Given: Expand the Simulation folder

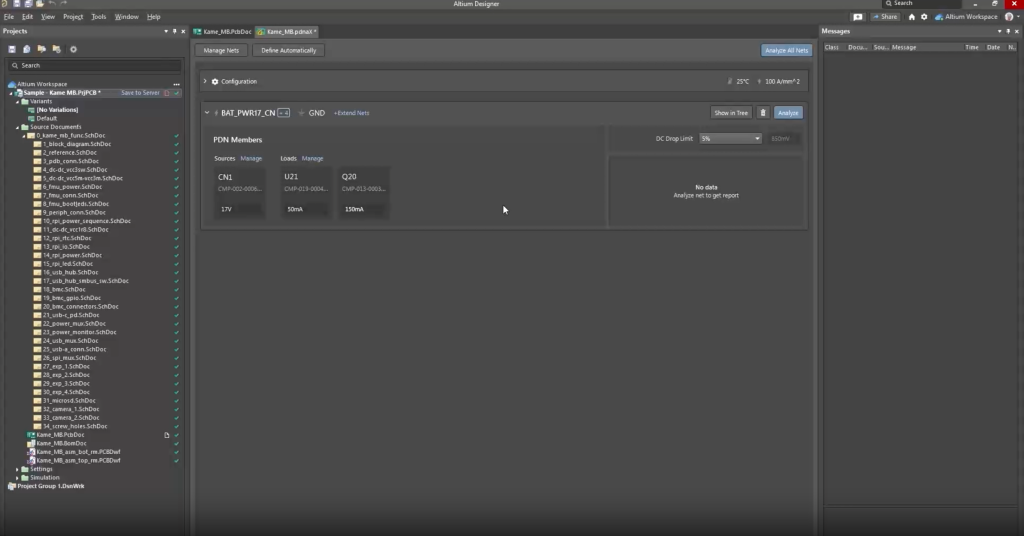Looking at the screenshot, I should coord(17,477).
